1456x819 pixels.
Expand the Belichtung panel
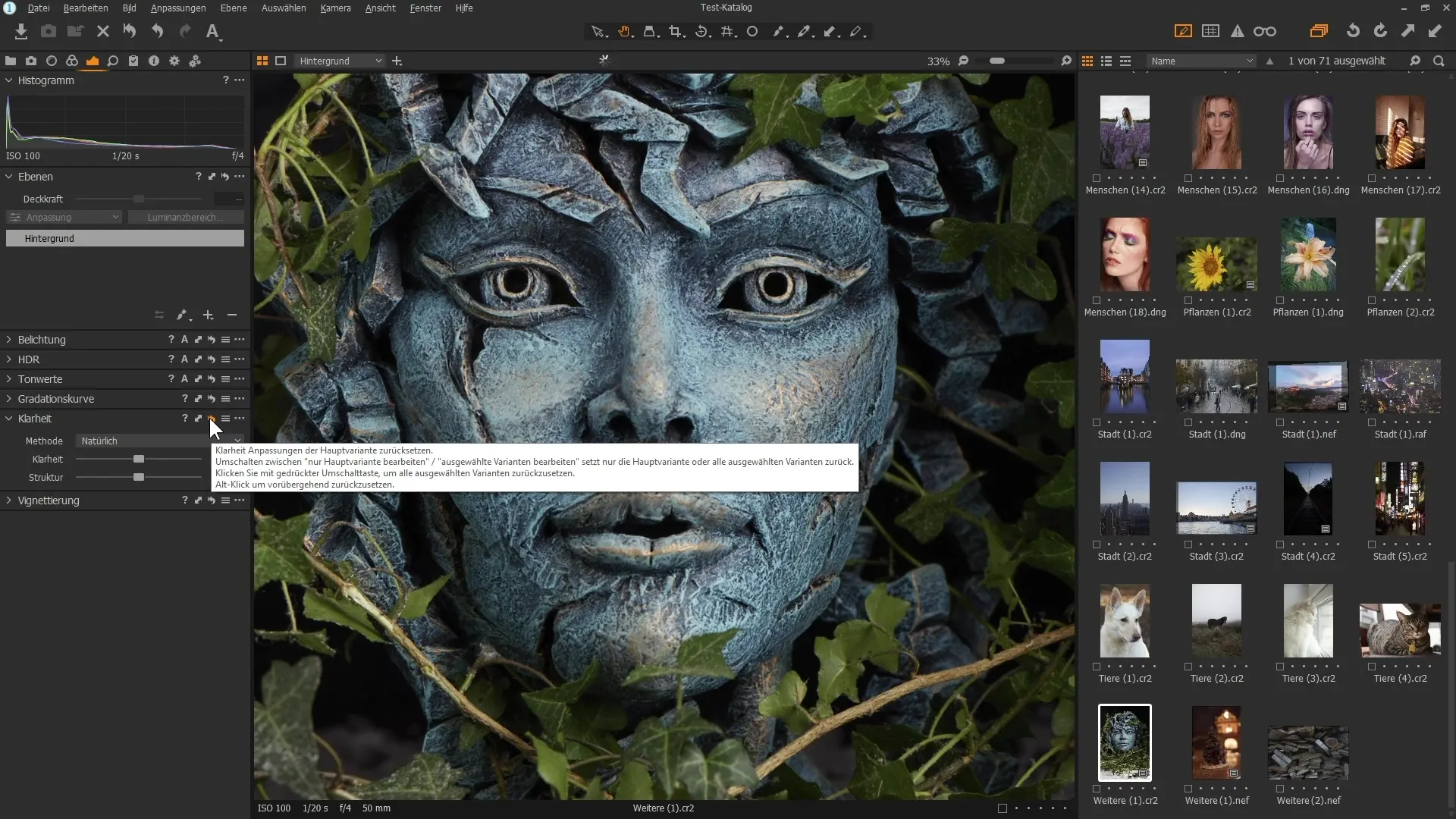9,340
